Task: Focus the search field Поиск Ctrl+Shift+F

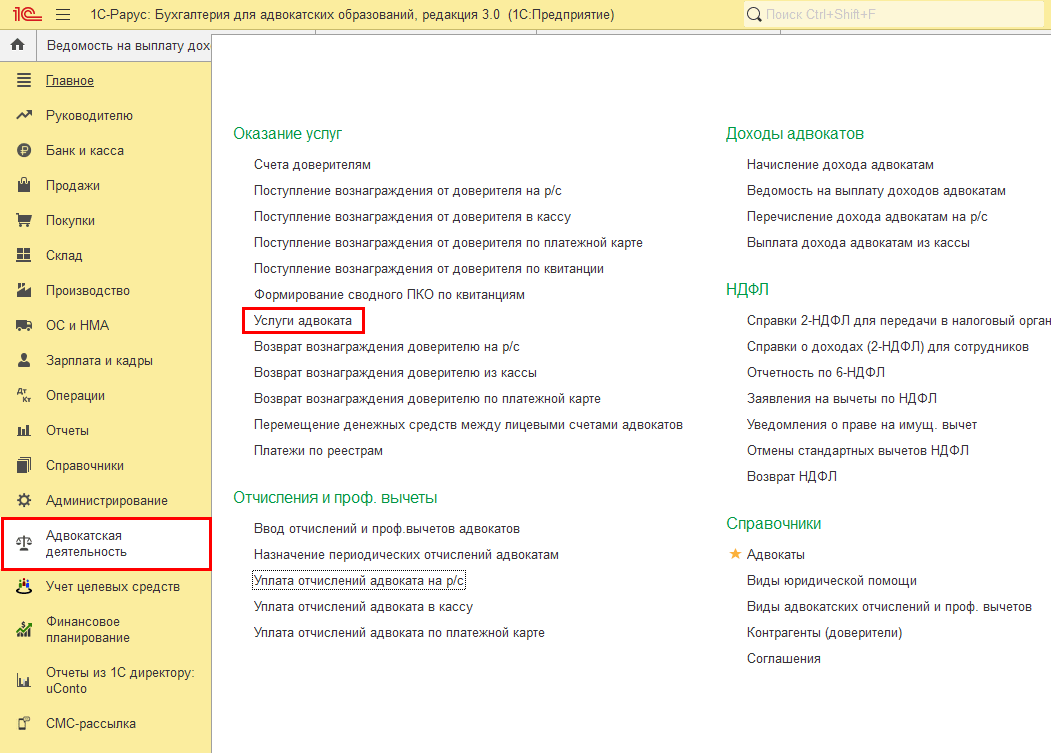Action: [x=895, y=15]
